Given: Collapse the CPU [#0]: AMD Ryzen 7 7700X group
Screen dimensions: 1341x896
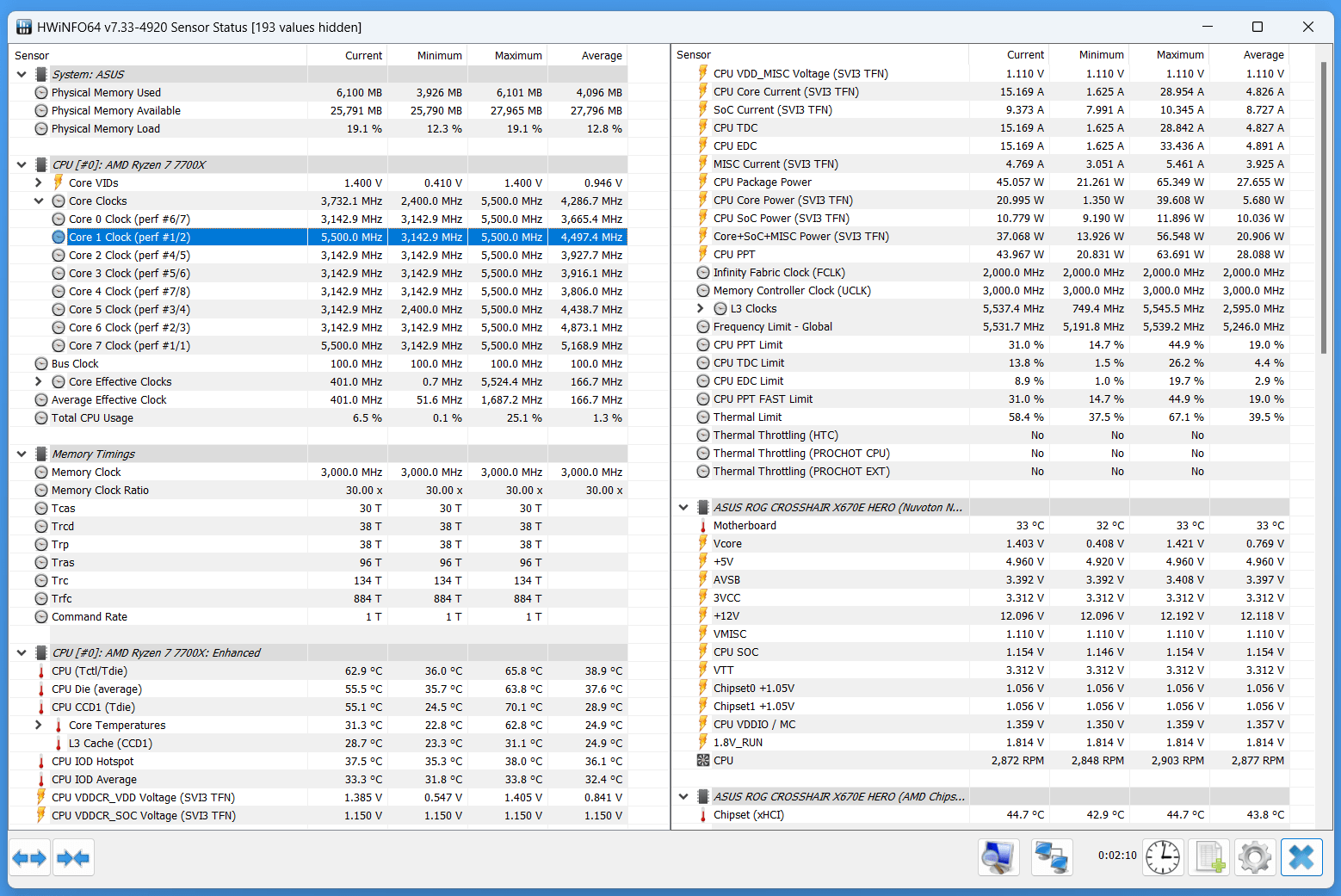Looking at the screenshot, I should click(x=22, y=164).
